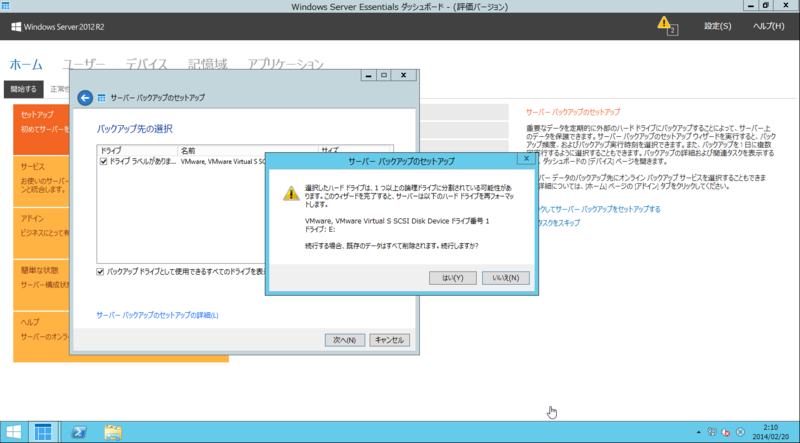Select the サービス category tile

pos(41,181)
